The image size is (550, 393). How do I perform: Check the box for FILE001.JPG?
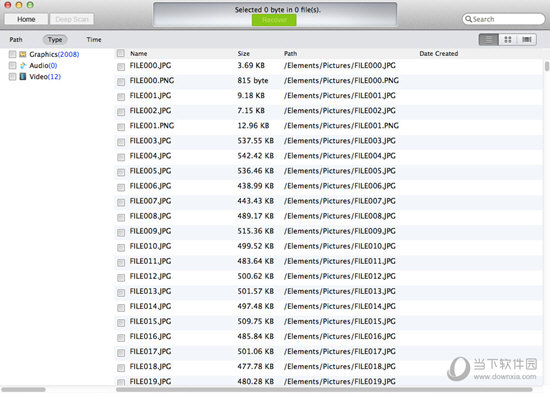point(121,97)
